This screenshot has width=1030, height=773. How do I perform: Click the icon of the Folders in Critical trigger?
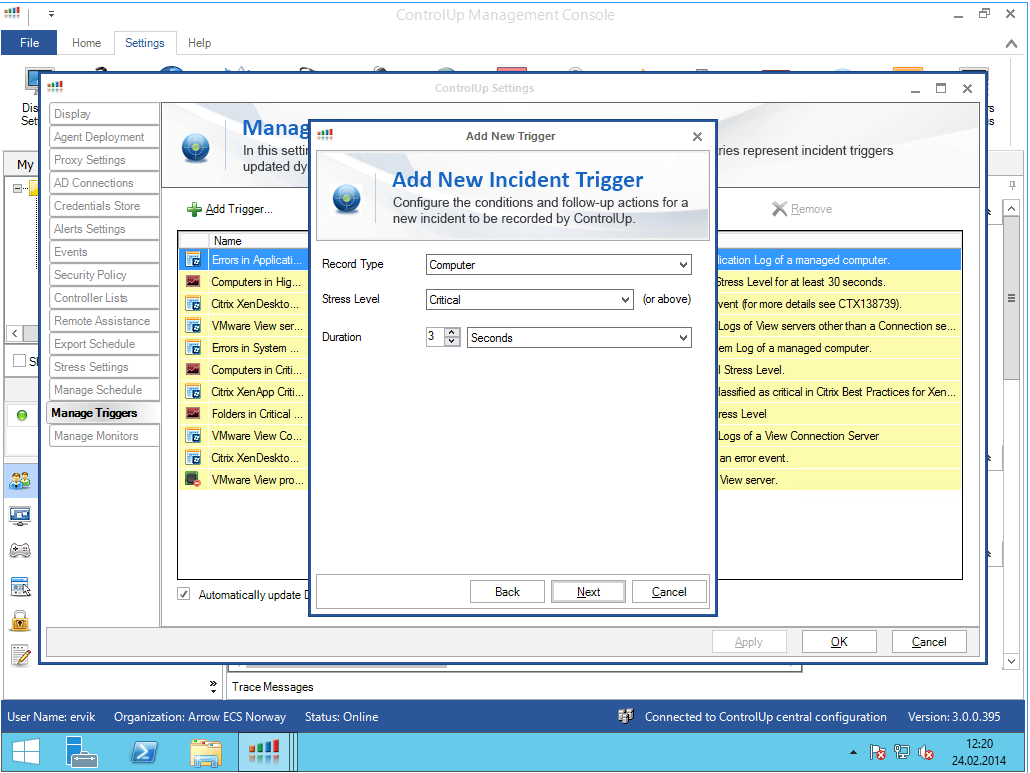(192, 414)
